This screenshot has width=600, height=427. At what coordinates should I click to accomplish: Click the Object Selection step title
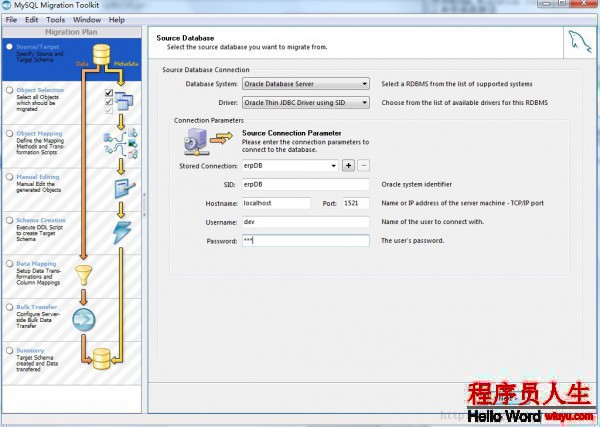pyautogui.click(x=40, y=90)
